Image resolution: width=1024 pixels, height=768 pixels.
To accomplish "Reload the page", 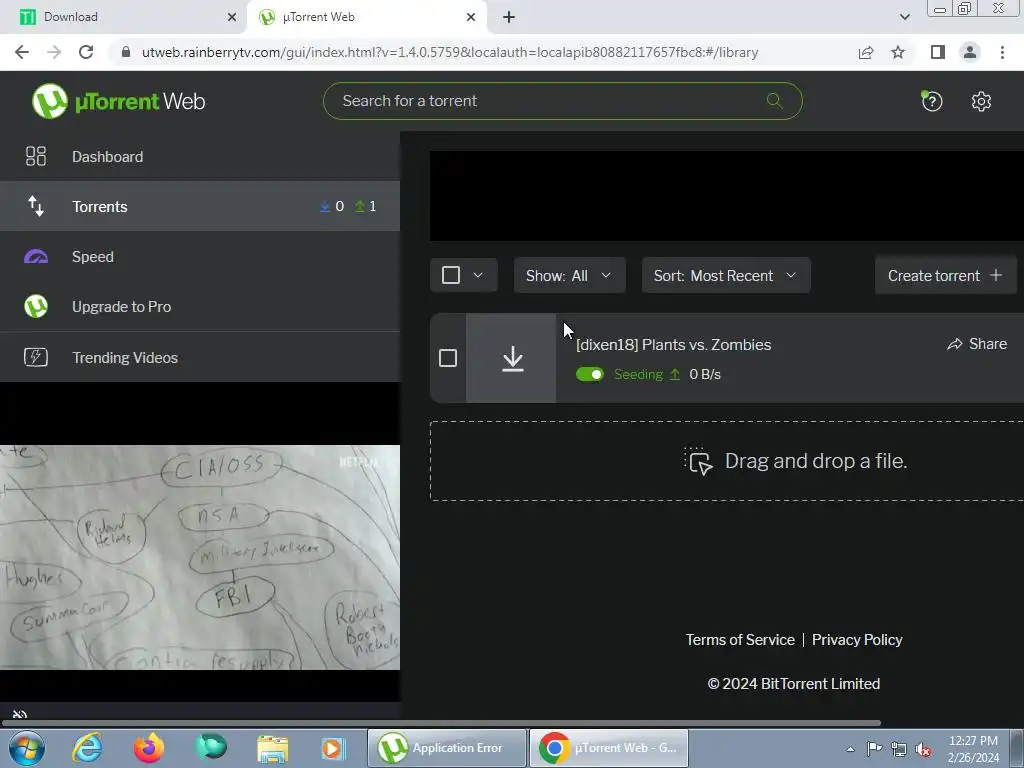I will coord(86,52).
